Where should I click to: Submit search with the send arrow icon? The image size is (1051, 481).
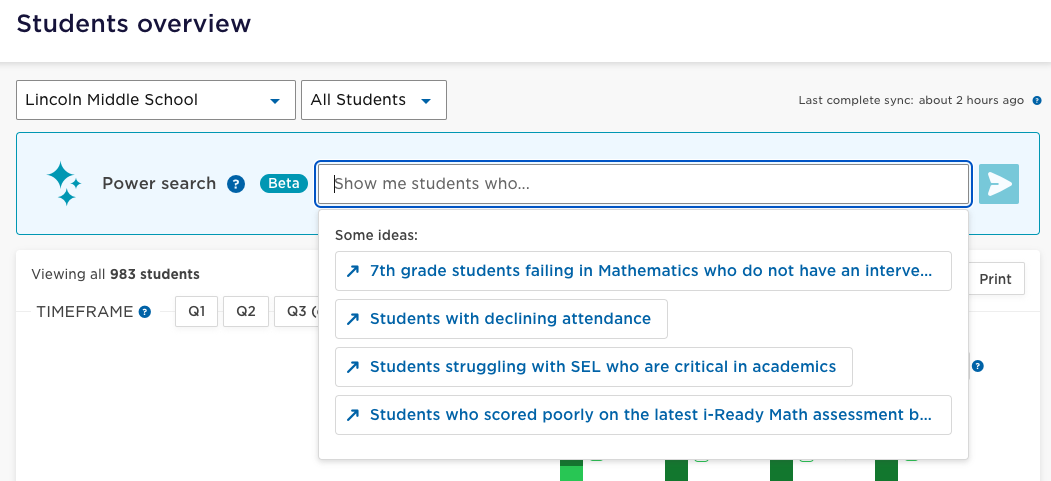(x=999, y=184)
